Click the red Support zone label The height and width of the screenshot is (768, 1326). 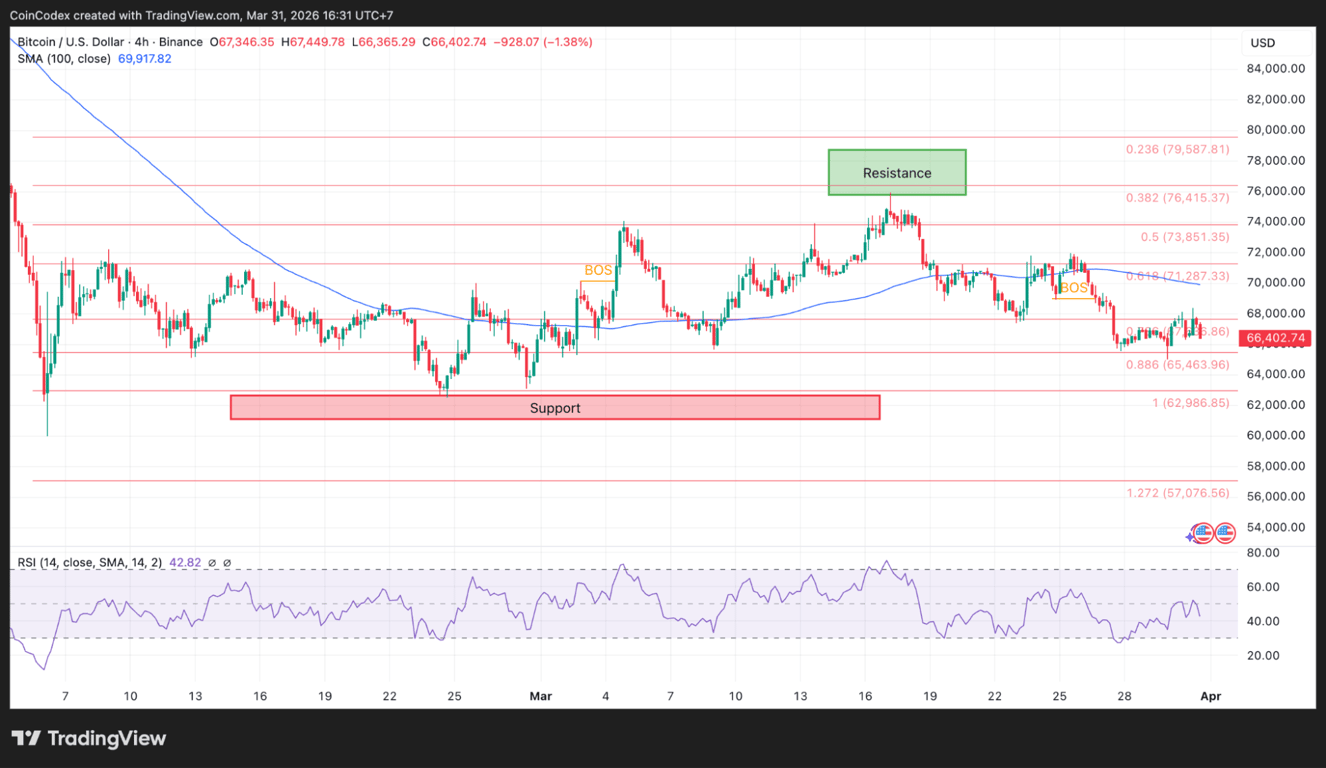[555, 407]
